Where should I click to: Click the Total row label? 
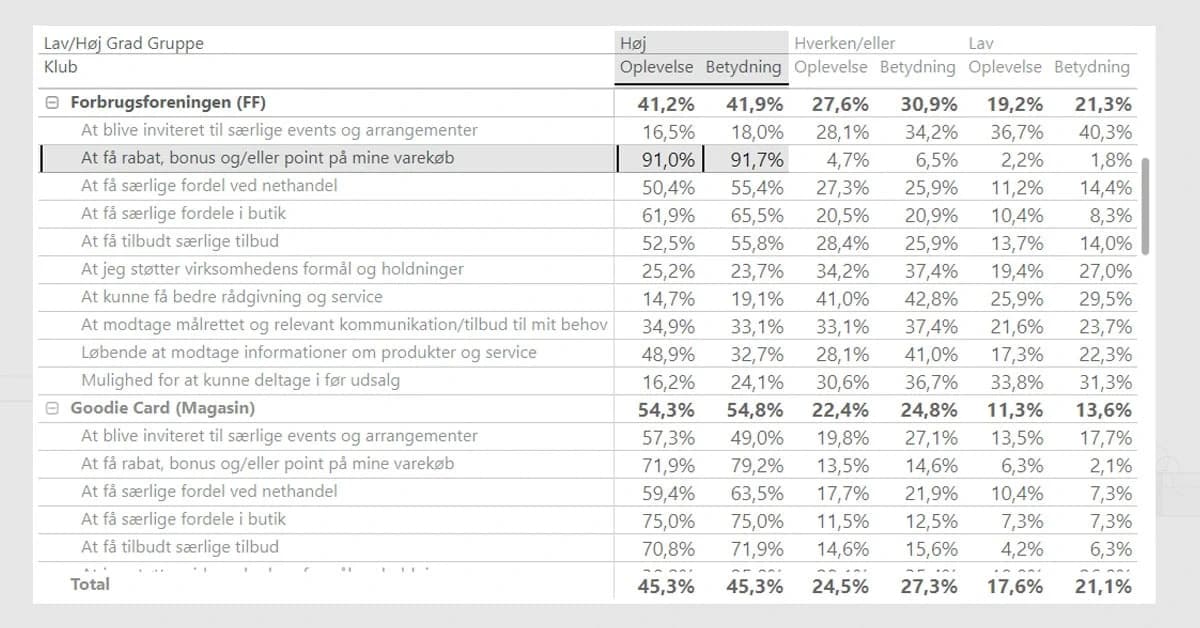[90, 584]
